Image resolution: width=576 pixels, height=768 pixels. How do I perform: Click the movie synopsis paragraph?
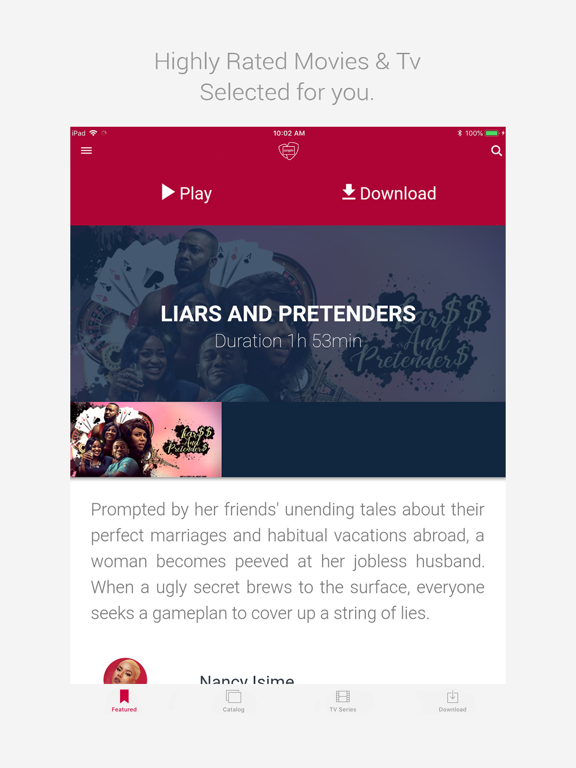[x=288, y=561]
